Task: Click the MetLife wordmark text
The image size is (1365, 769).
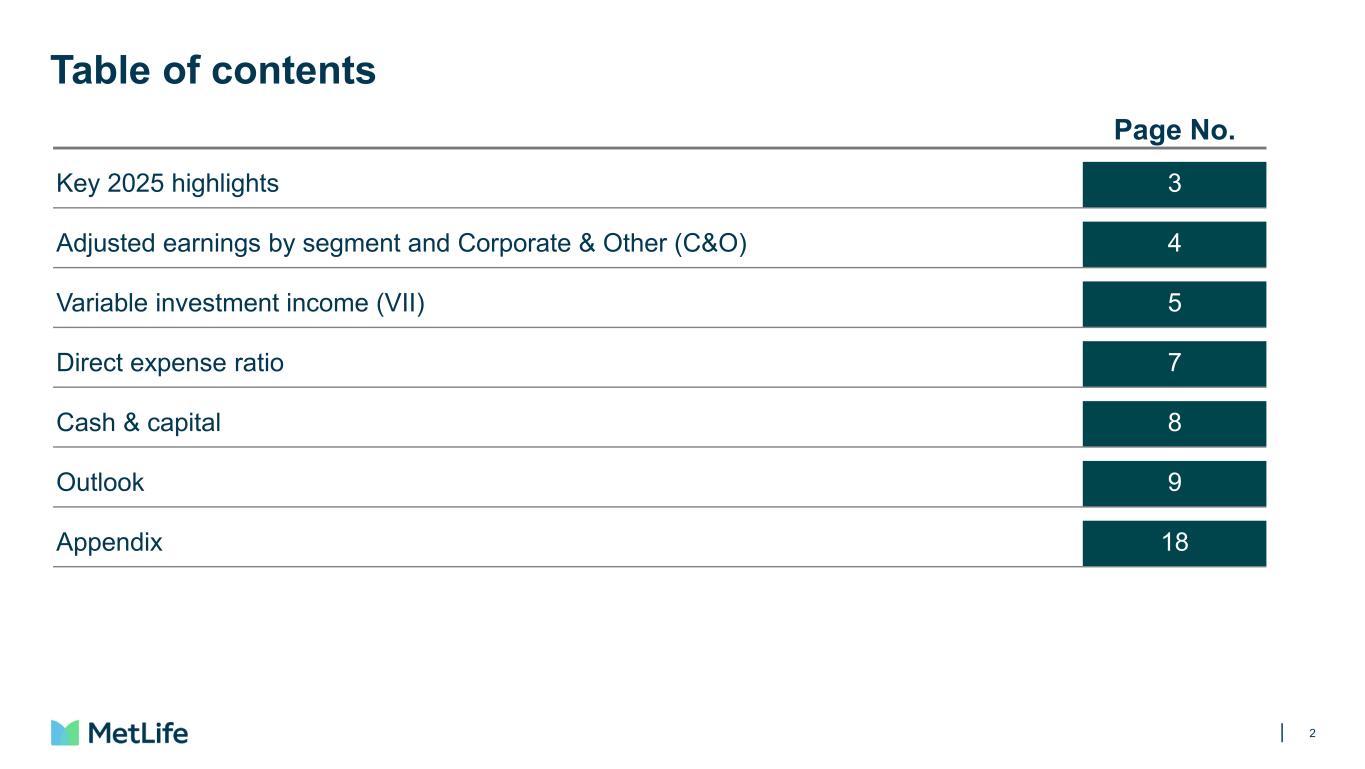Action: 138,733
